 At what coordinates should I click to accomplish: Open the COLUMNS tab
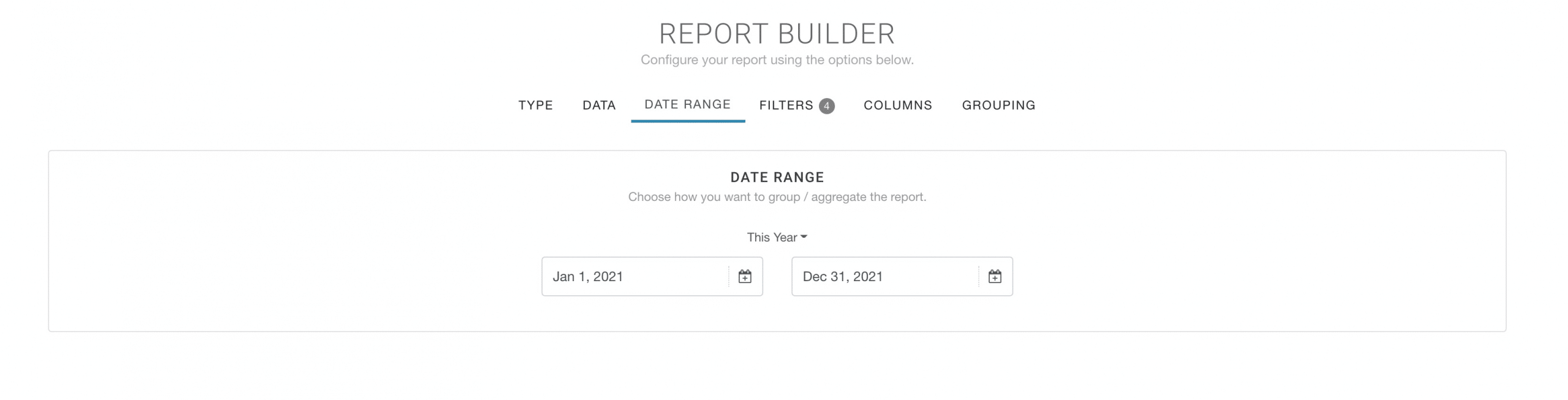pos(897,105)
